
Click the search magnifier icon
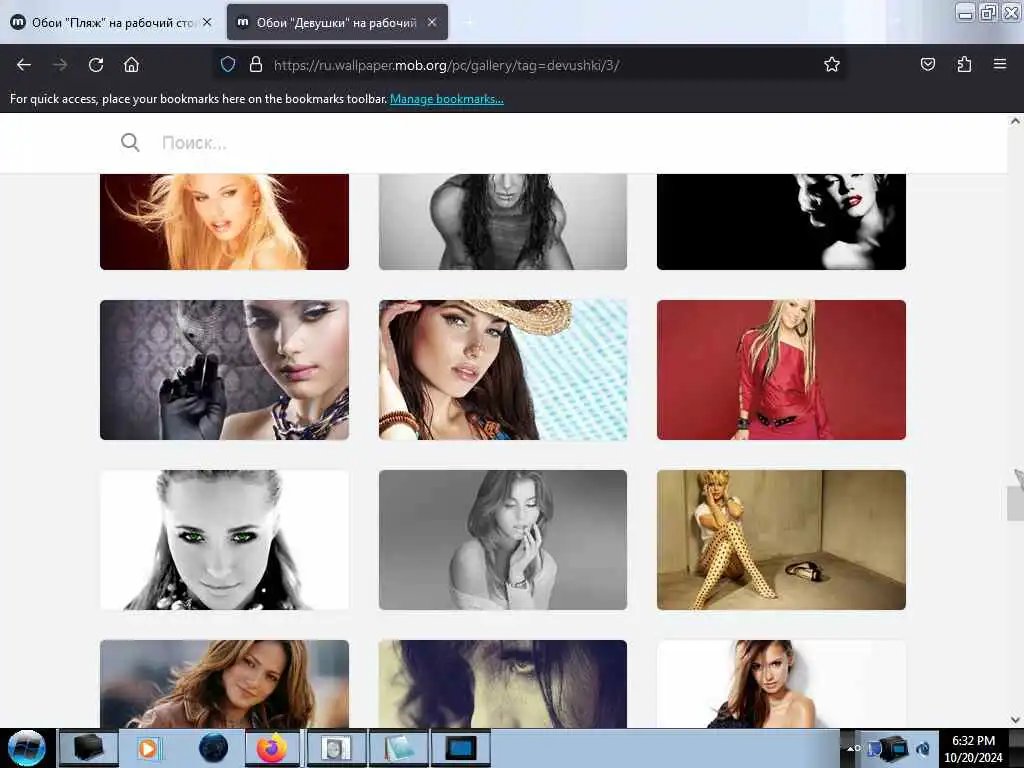pyautogui.click(x=130, y=142)
